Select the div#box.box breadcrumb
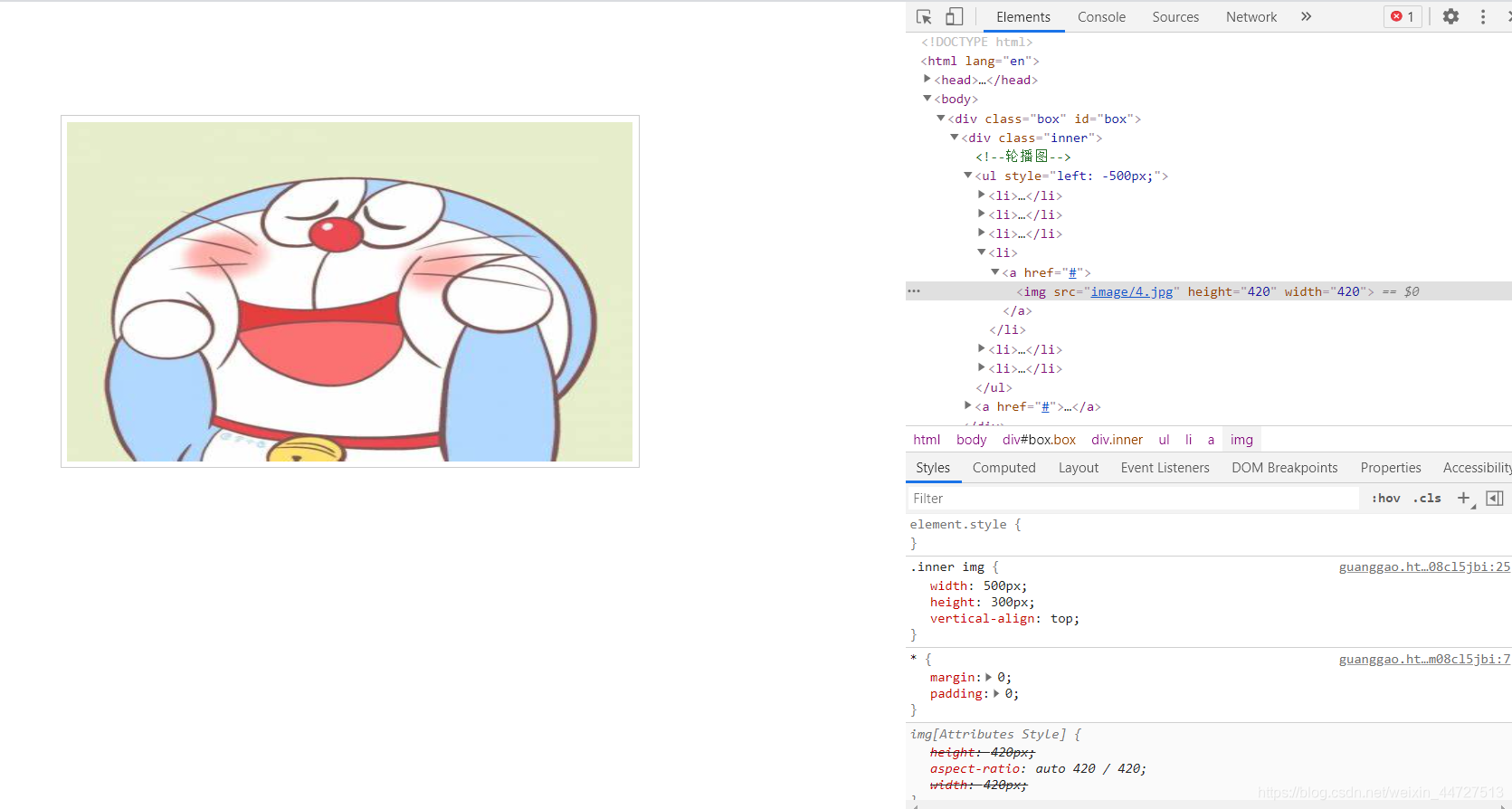 [1039, 440]
